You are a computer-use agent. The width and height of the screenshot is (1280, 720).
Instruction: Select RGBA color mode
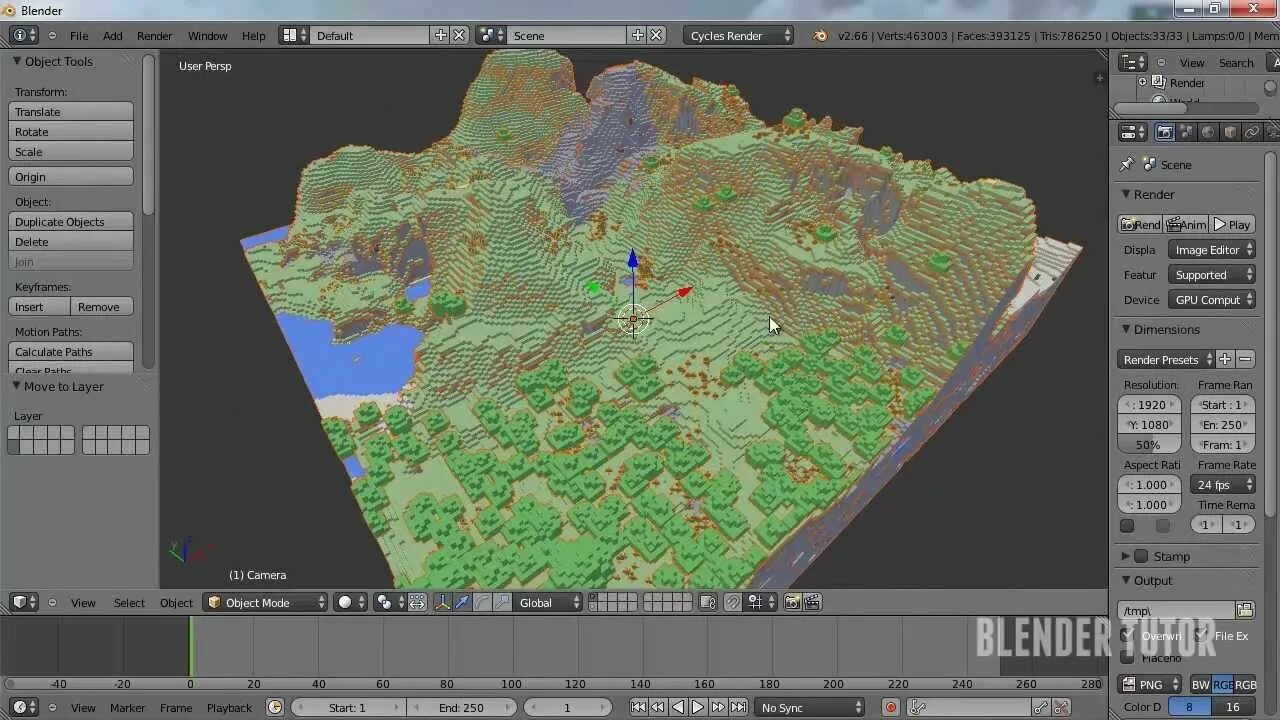[1245, 684]
